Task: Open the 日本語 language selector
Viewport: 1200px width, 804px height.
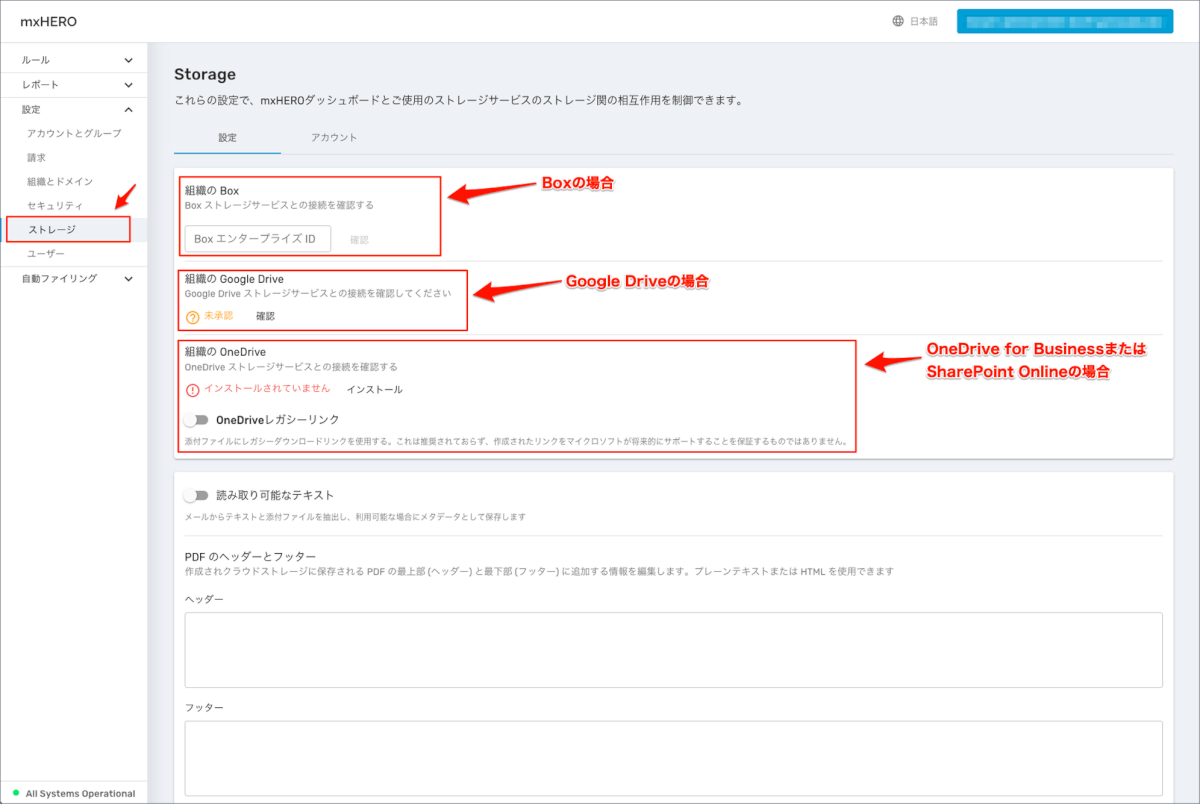Action: [x=915, y=21]
